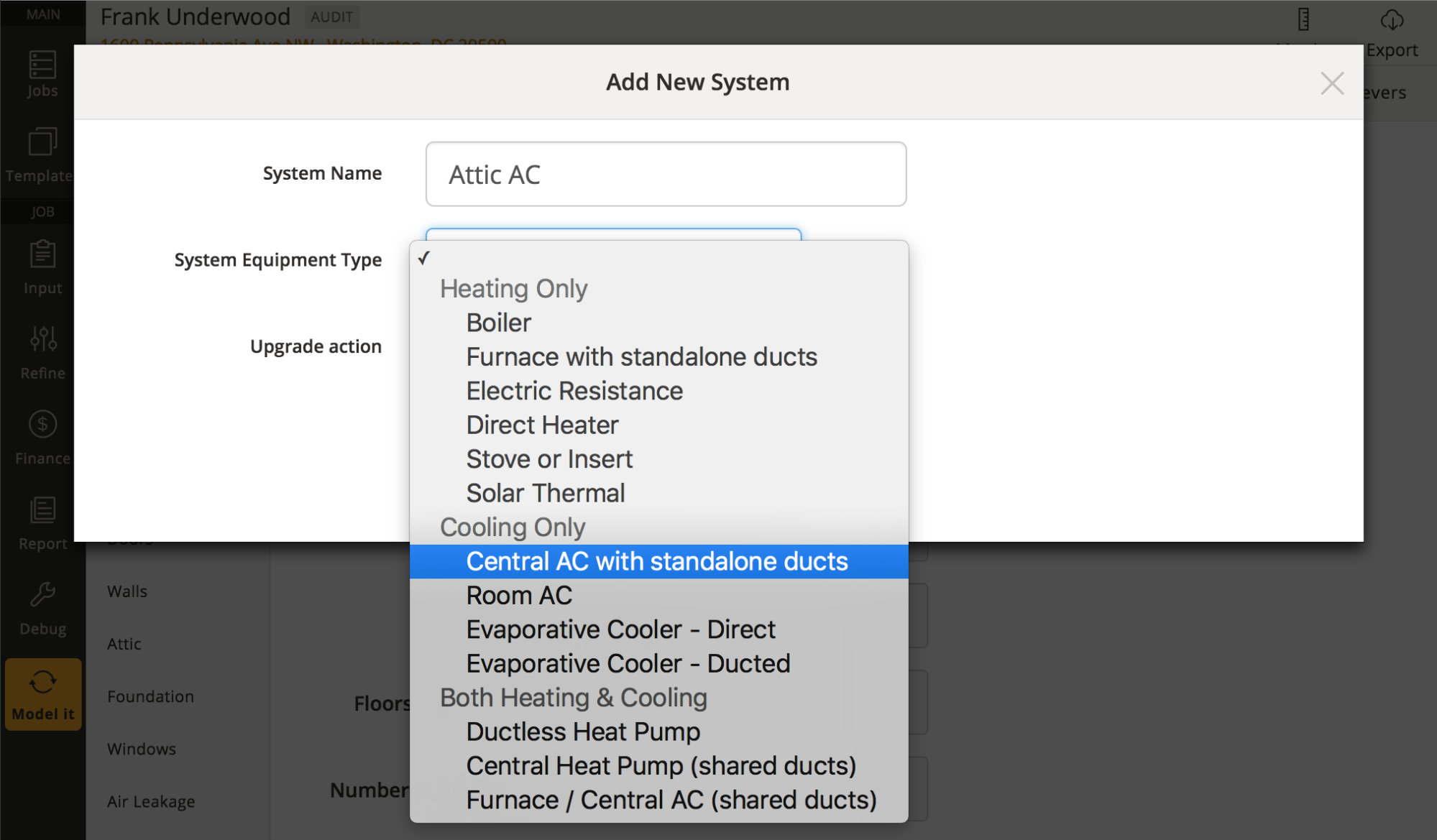The height and width of the screenshot is (840, 1437).
Task: Choose Evaporative Cooler - Ducted option
Action: coord(658,663)
